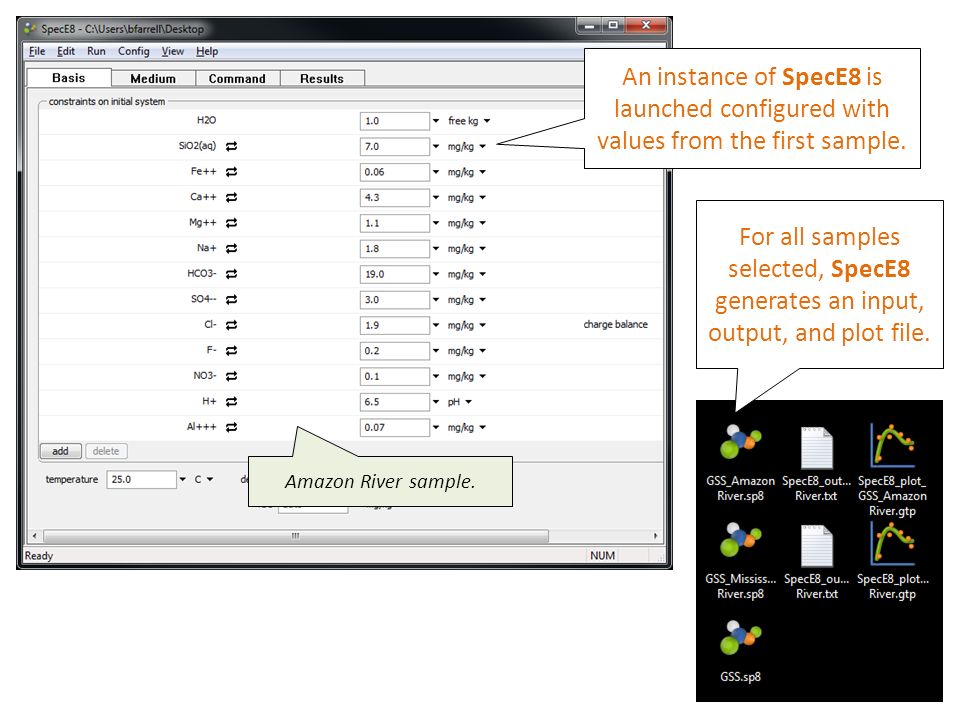
Task: Switch to the Medium tab
Action: pos(153,78)
